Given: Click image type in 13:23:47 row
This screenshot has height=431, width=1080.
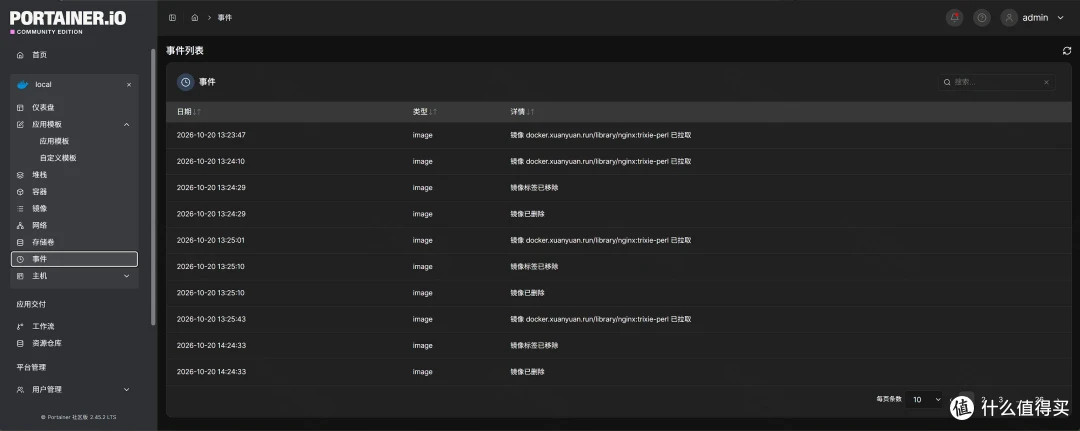Looking at the screenshot, I should click(x=422, y=135).
